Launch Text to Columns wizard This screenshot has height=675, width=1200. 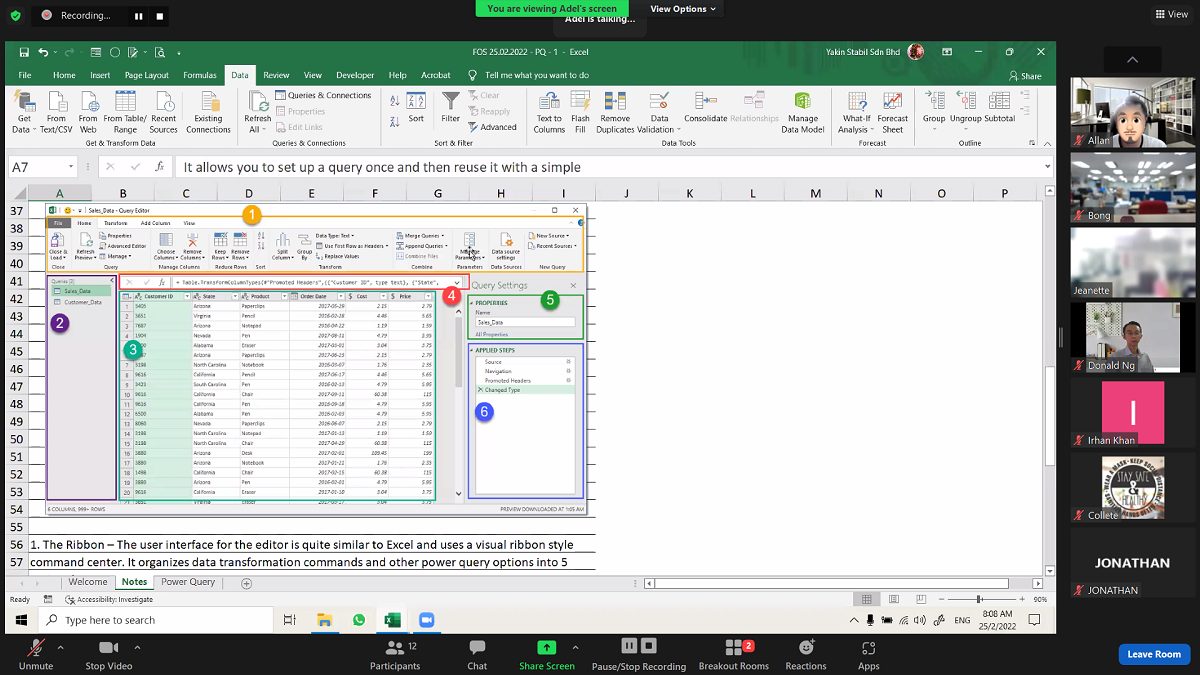click(x=549, y=110)
